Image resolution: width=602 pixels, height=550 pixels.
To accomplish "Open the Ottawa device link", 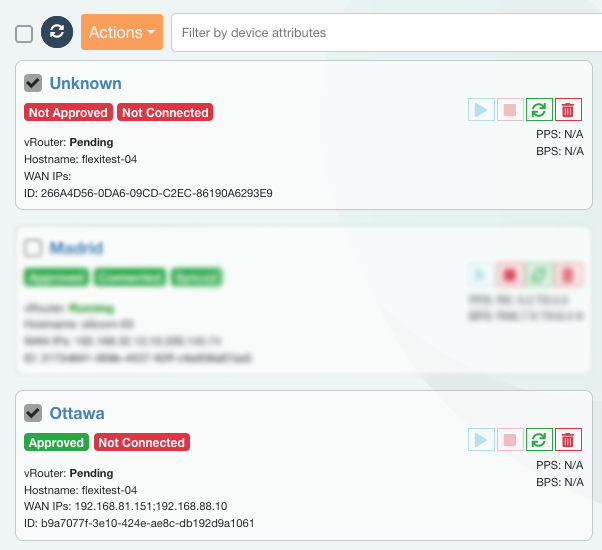I will coord(77,413).
